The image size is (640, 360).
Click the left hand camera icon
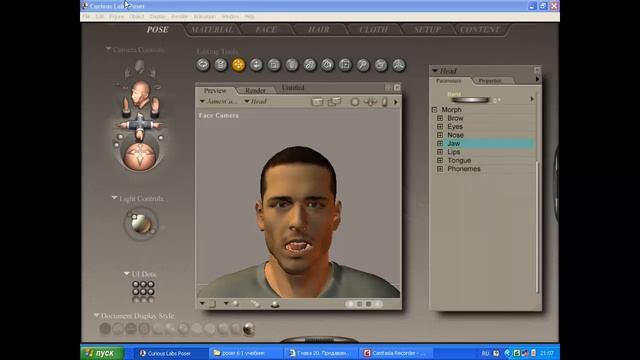pos(126,107)
